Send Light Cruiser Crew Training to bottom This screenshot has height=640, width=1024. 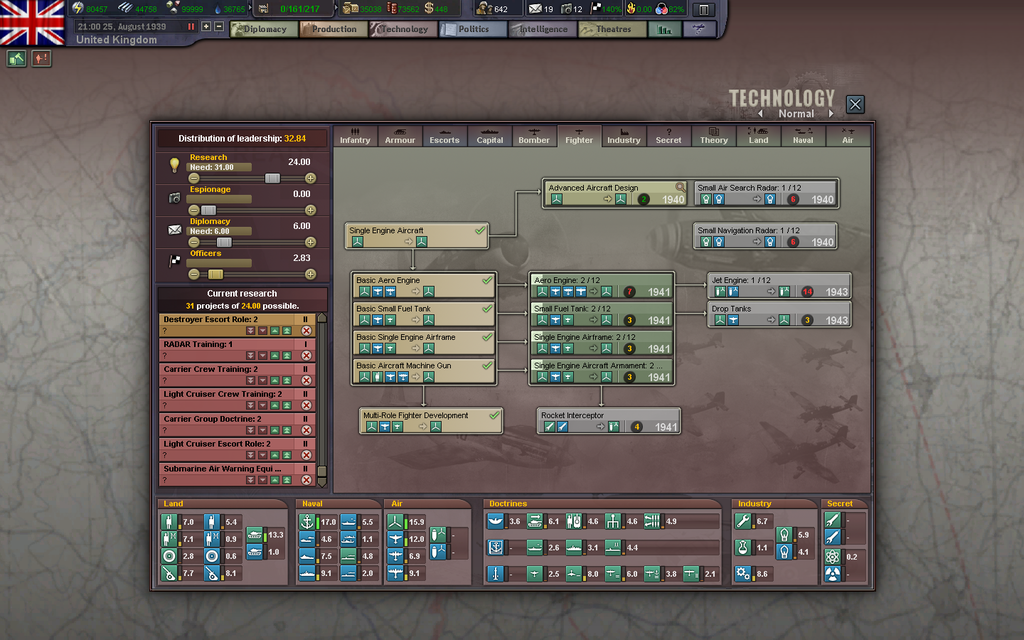click(x=251, y=406)
